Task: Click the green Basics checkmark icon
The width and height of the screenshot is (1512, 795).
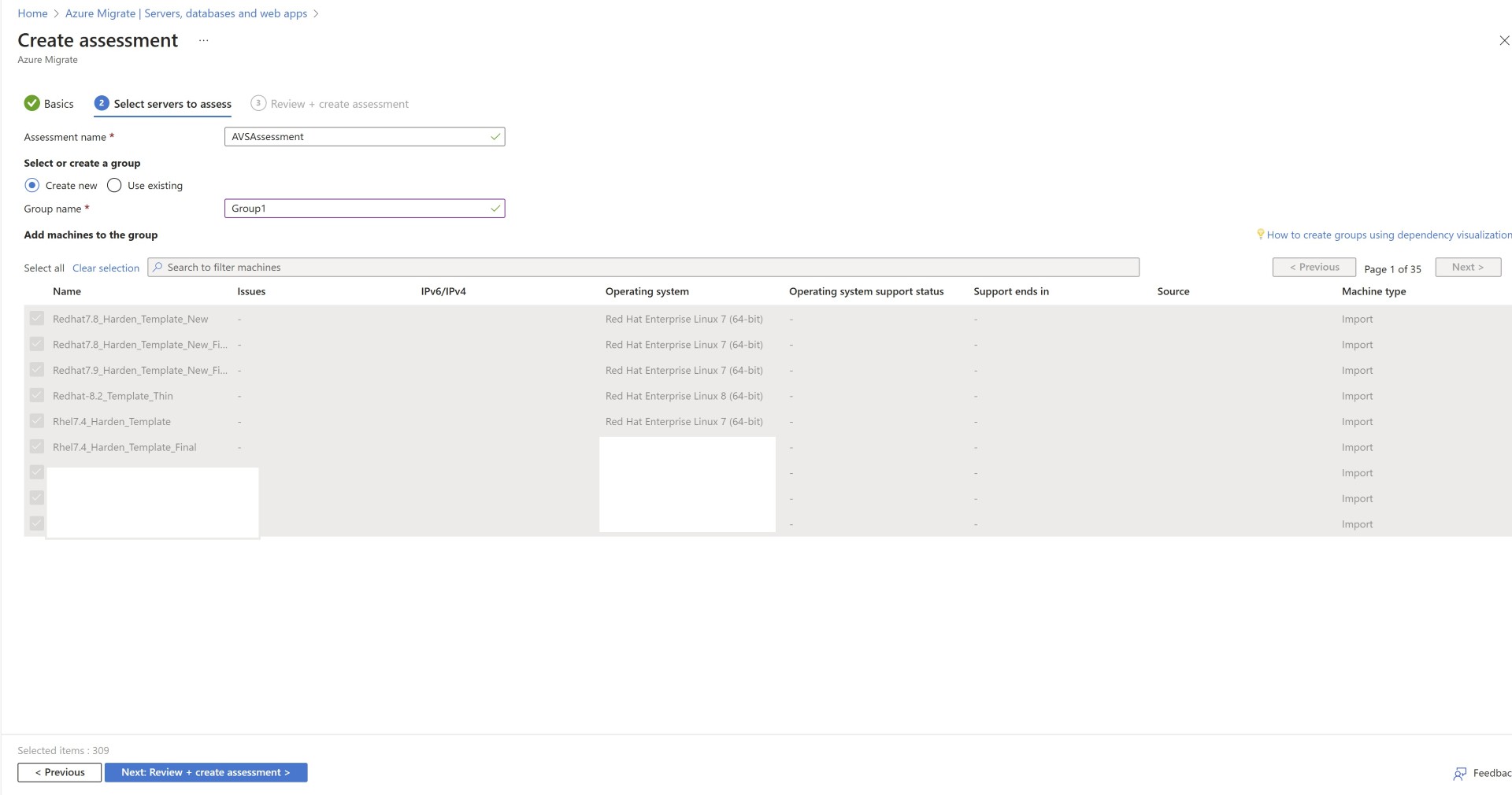Action: tap(31, 103)
